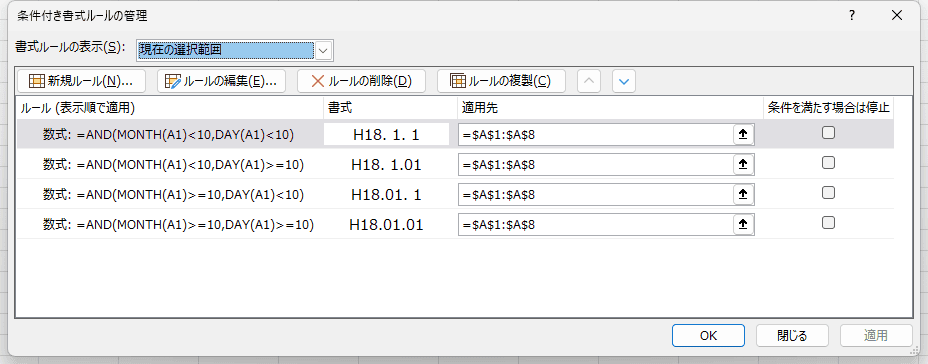Duplicate the rule via ルールの複製
Viewport: 928px width, 364px height.
point(501,81)
